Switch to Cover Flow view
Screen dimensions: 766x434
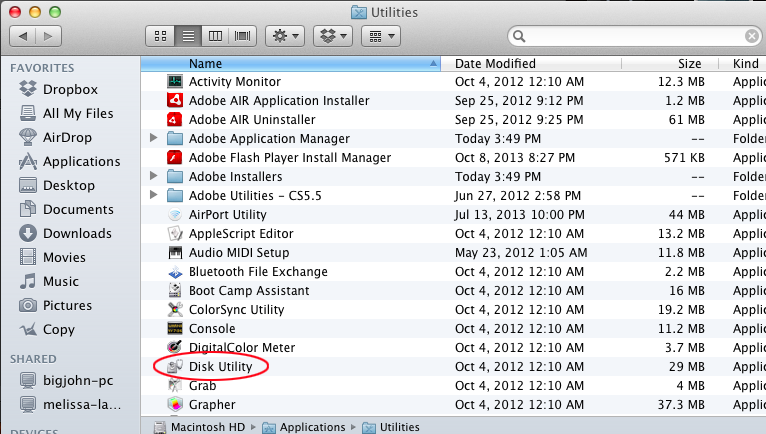[241, 36]
